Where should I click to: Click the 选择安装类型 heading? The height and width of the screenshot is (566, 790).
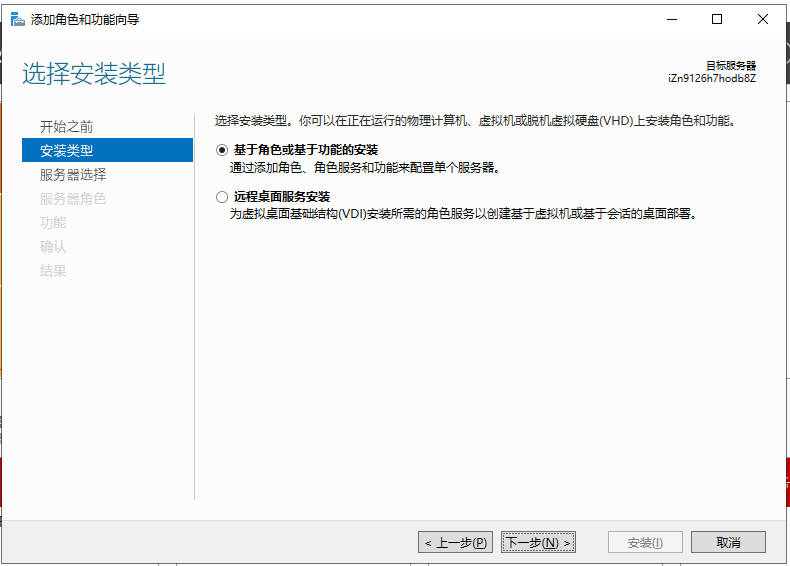click(94, 74)
